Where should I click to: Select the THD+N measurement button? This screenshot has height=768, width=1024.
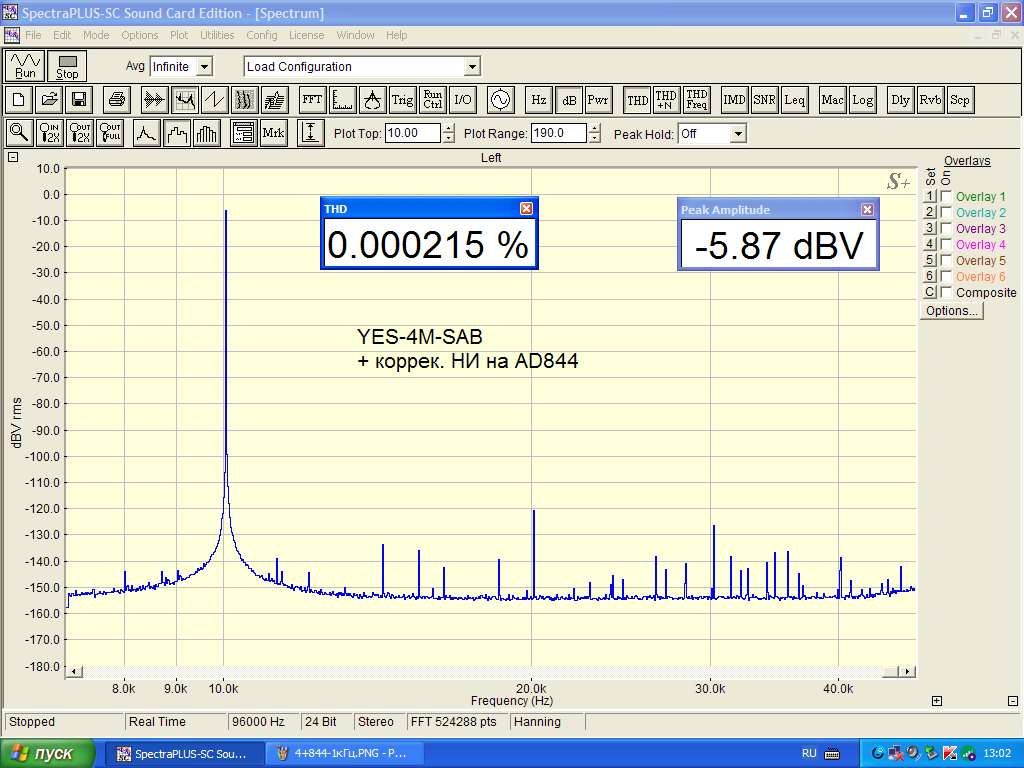(666, 100)
